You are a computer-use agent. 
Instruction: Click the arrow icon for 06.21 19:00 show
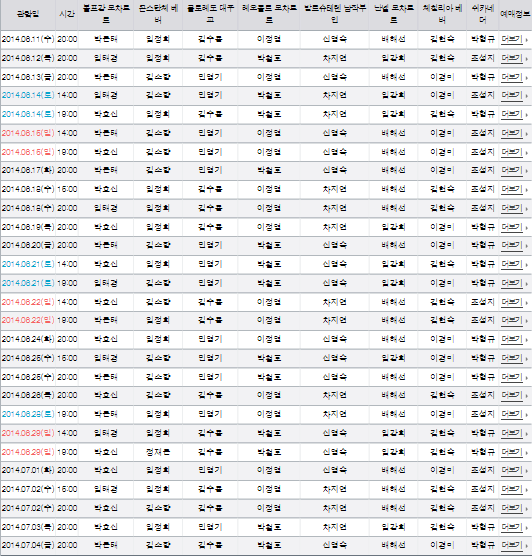tap(527, 284)
